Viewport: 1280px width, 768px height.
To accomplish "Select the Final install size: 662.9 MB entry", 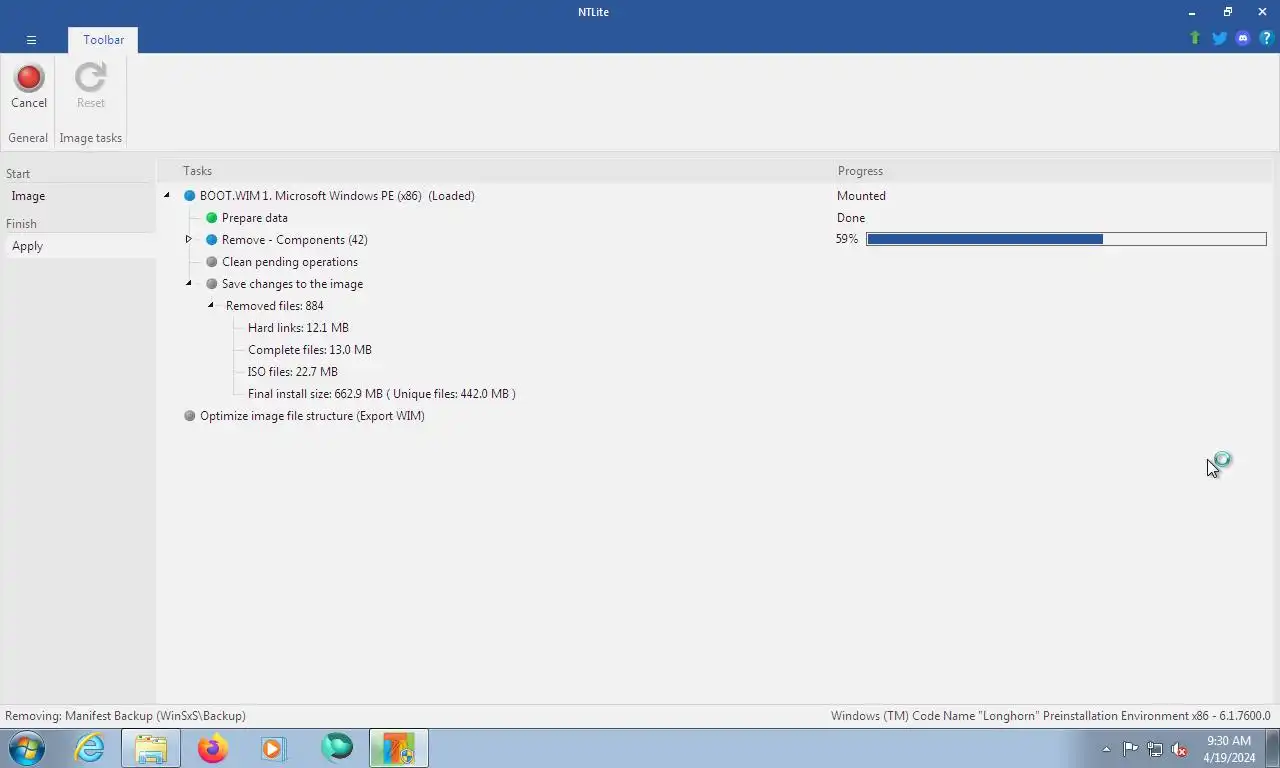I will point(382,394).
